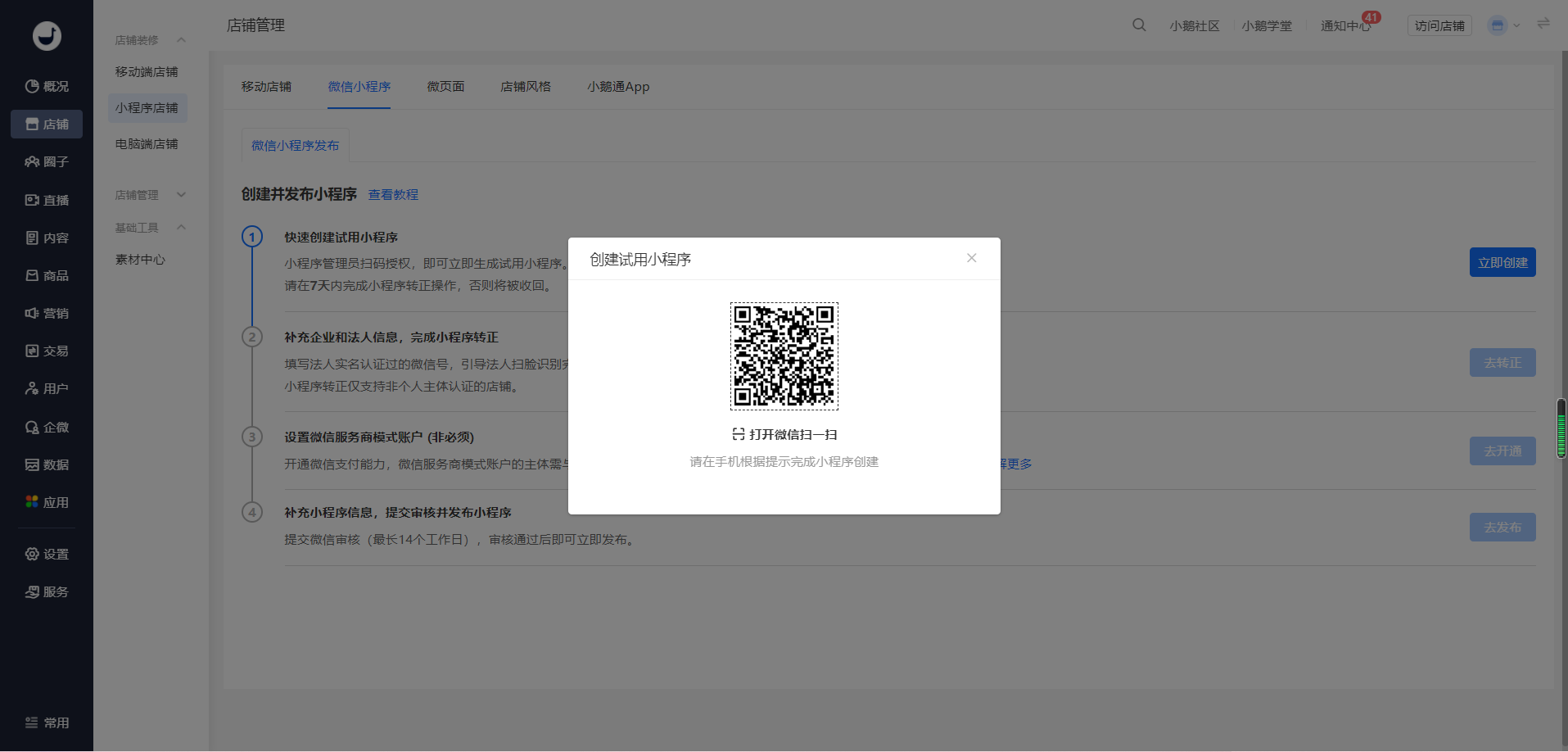
Task: Click the 去发布 button
Action: (1502, 527)
